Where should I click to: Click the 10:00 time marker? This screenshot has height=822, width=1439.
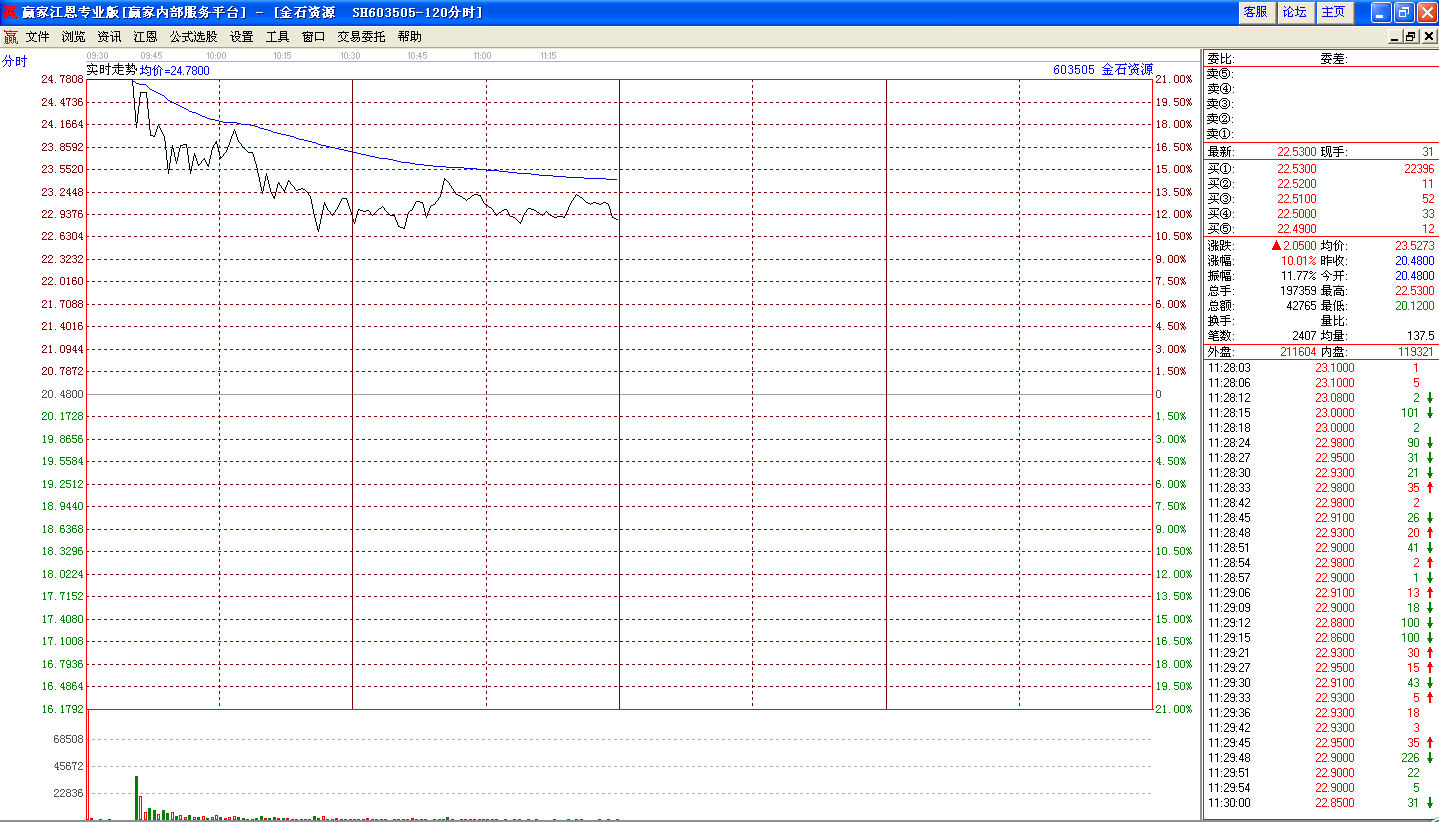pos(216,56)
